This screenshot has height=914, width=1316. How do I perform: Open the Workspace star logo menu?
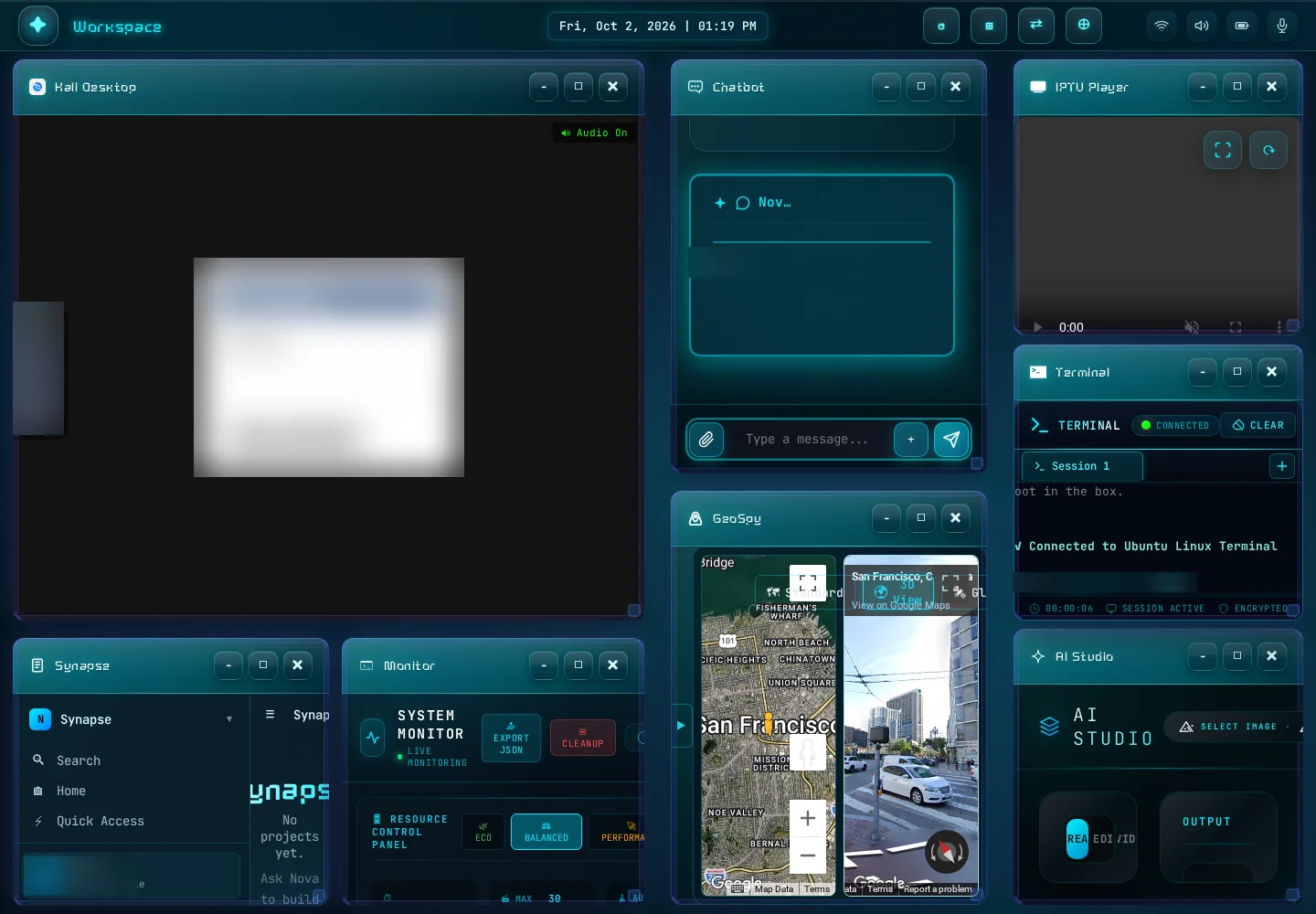coord(38,26)
